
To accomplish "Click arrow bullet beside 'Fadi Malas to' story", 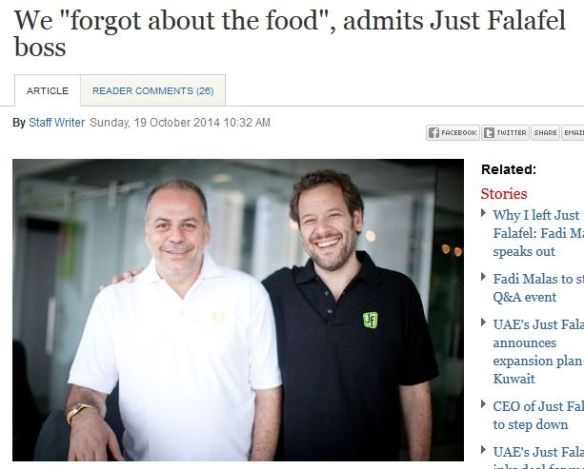I will 484,277.
